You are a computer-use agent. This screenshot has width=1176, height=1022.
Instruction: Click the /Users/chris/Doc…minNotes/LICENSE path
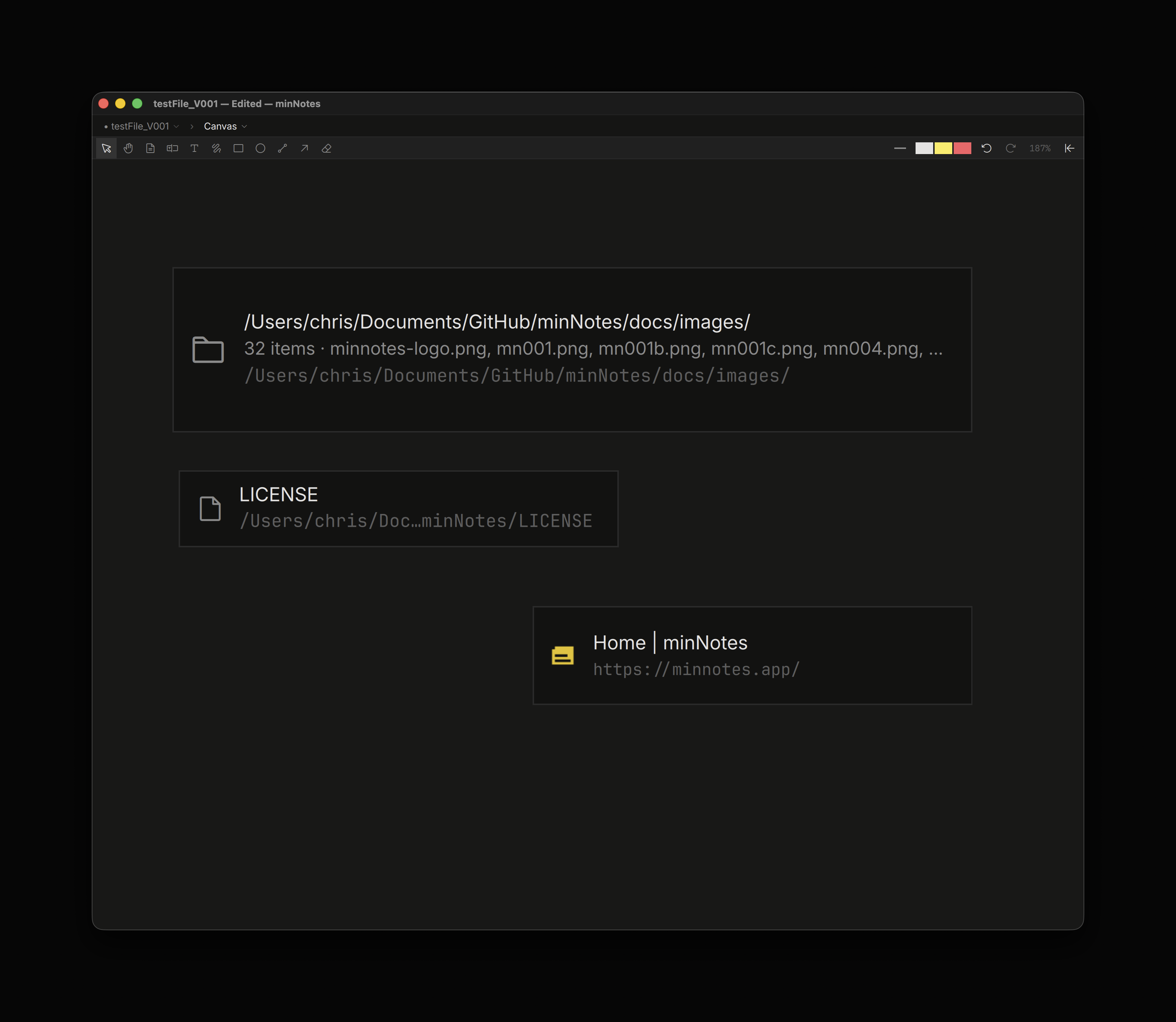[416, 521]
